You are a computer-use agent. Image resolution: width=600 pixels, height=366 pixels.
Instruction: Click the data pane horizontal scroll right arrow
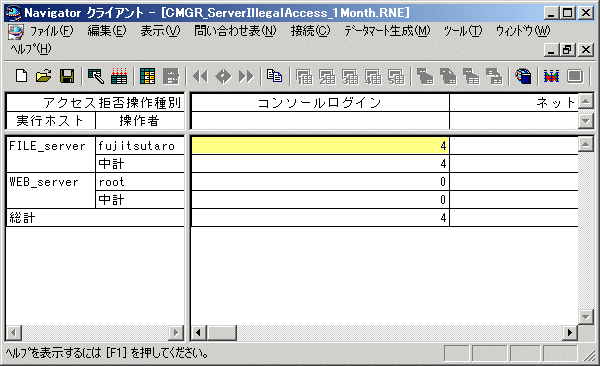(x=570, y=332)
